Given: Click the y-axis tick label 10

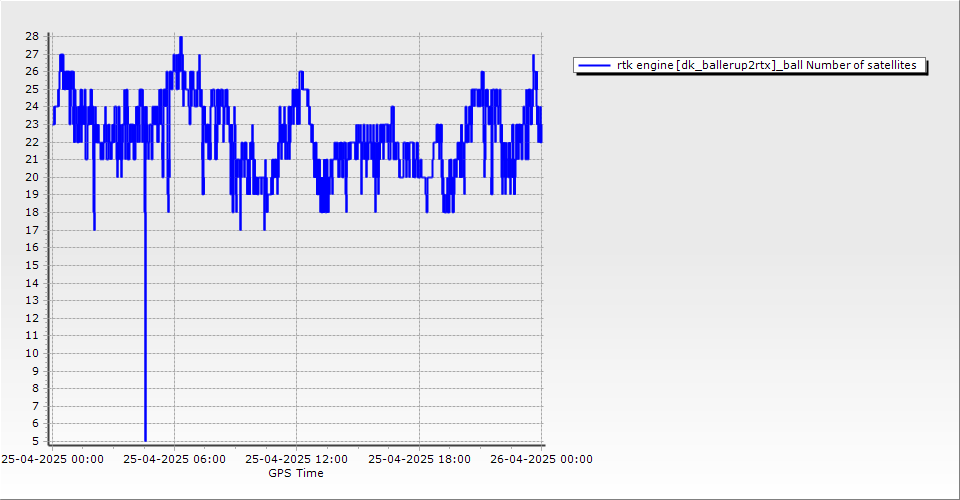Looking at the screenshot, I should 32,353.
